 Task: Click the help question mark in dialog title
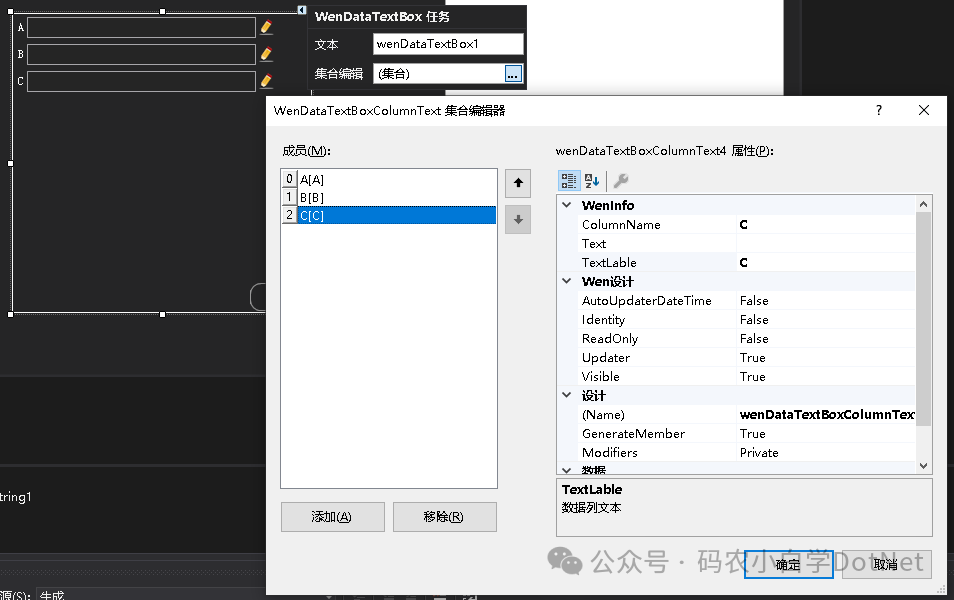[878, 111]
